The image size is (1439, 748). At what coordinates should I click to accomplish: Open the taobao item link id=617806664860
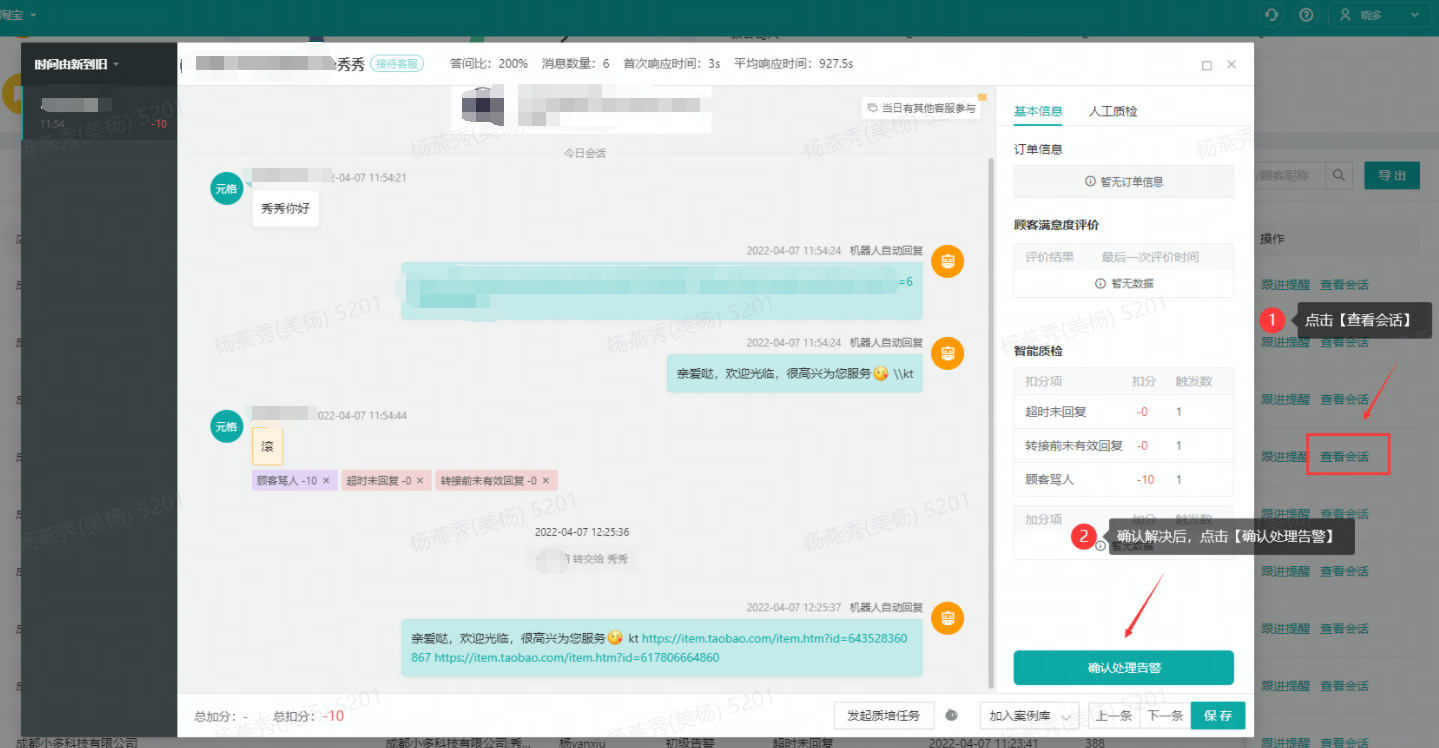(x=577, y=658)
